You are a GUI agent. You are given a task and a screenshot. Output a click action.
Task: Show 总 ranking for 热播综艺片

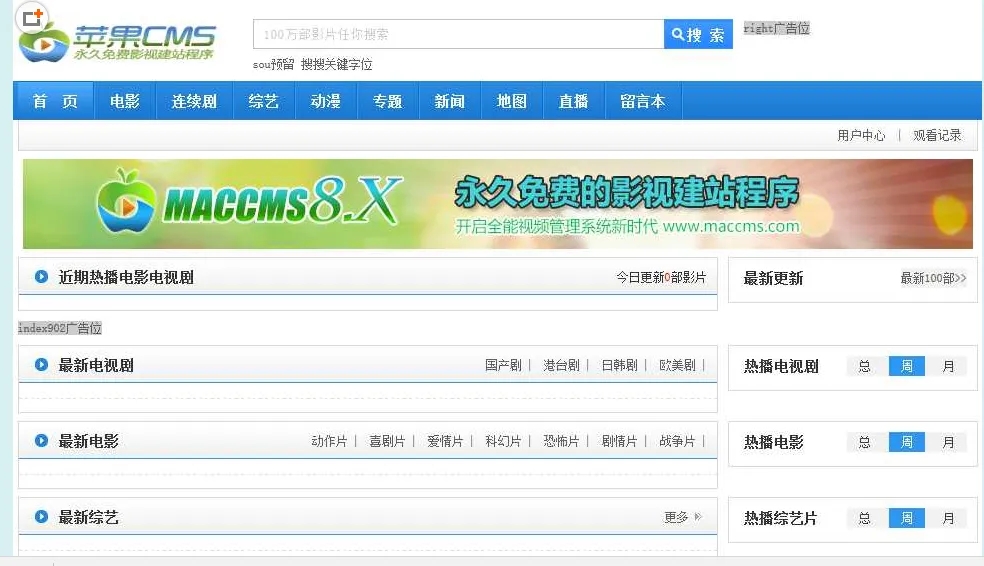(865, 518)
